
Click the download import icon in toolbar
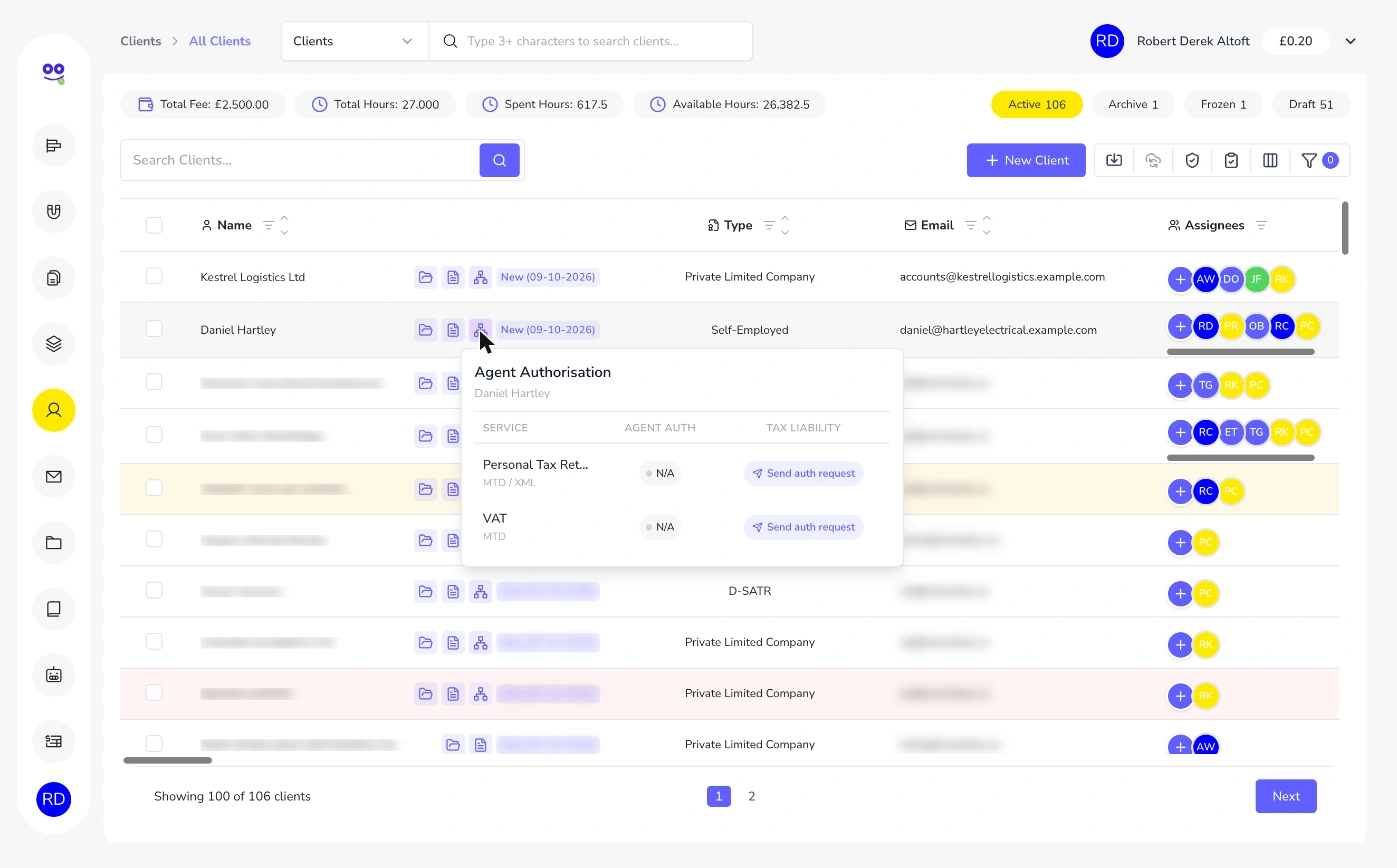click(1114, 160)
